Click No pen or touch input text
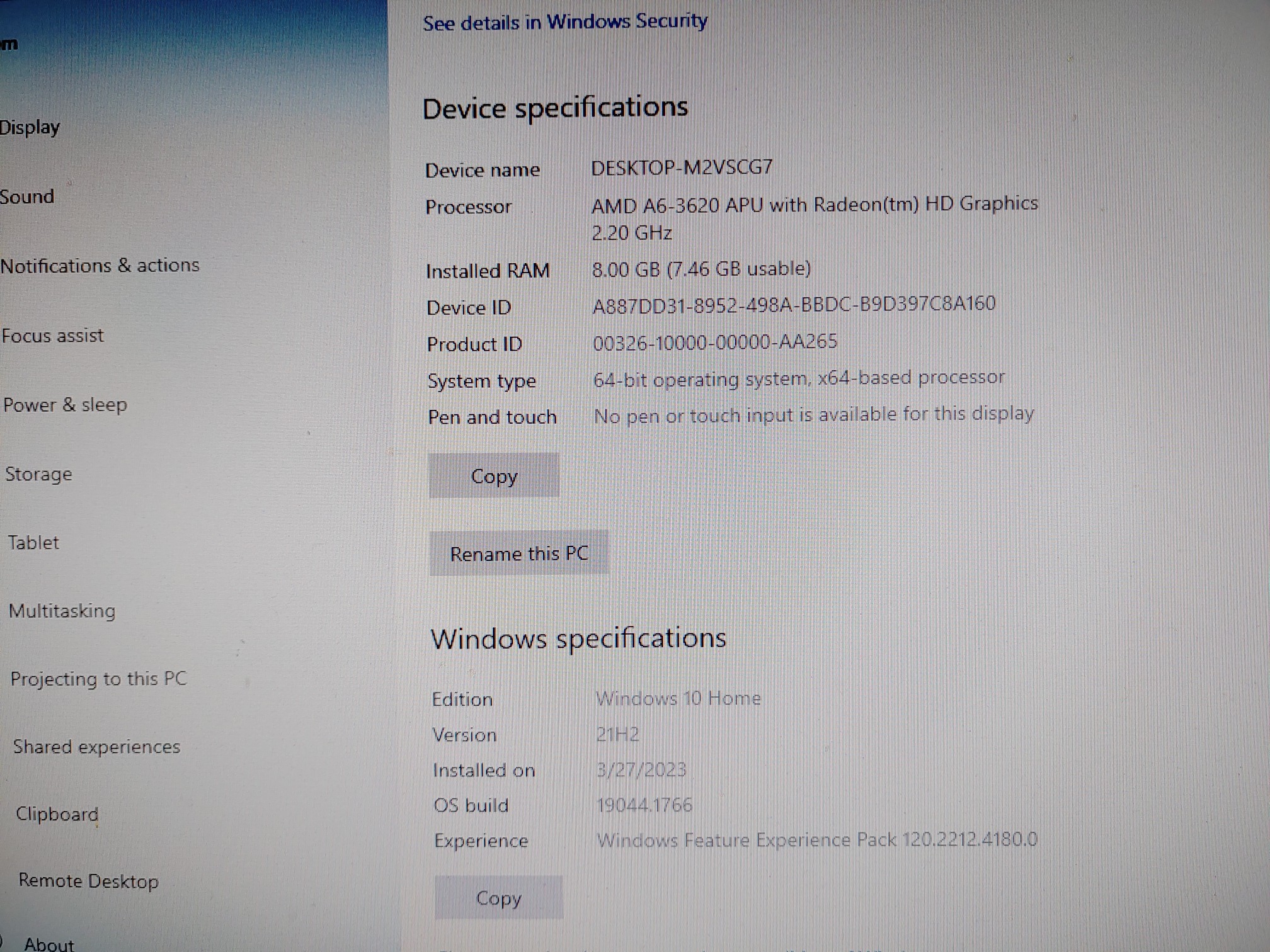Viewport: 1270px width, 952px height. click(x=814, y=415)
